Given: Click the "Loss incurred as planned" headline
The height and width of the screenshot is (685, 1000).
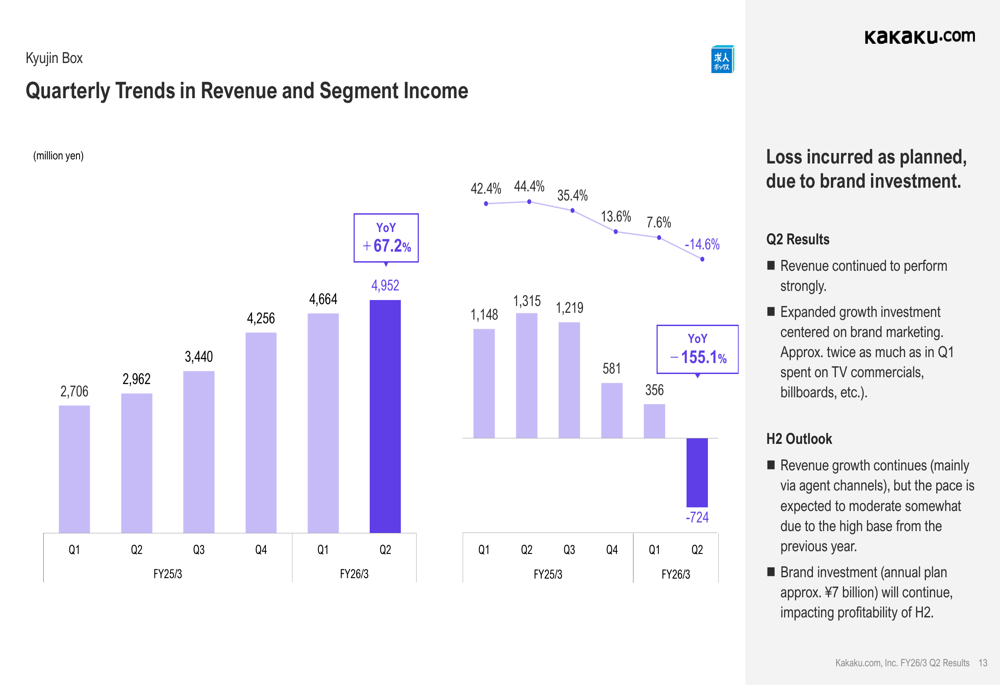Looking at the screenshot, I should (865, 169).
